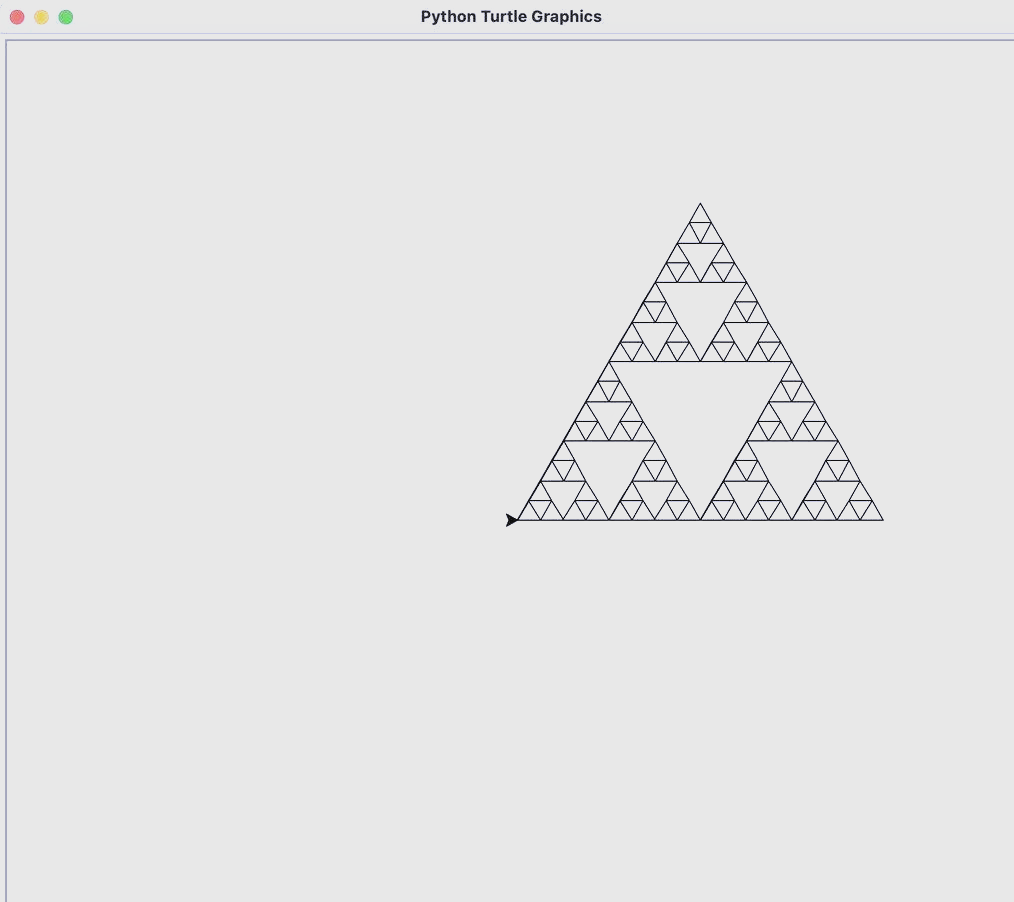Click the red close window button

[x=17, y=17]
